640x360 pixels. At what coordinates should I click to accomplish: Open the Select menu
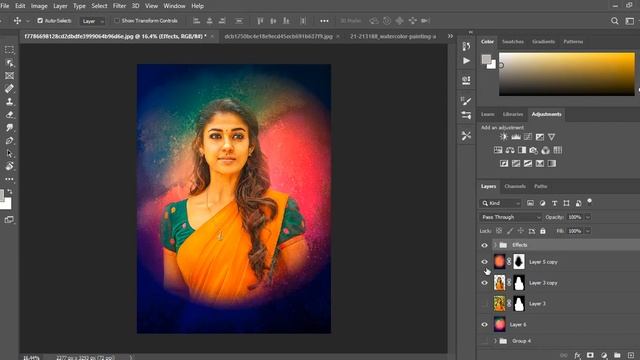[99, 6]
